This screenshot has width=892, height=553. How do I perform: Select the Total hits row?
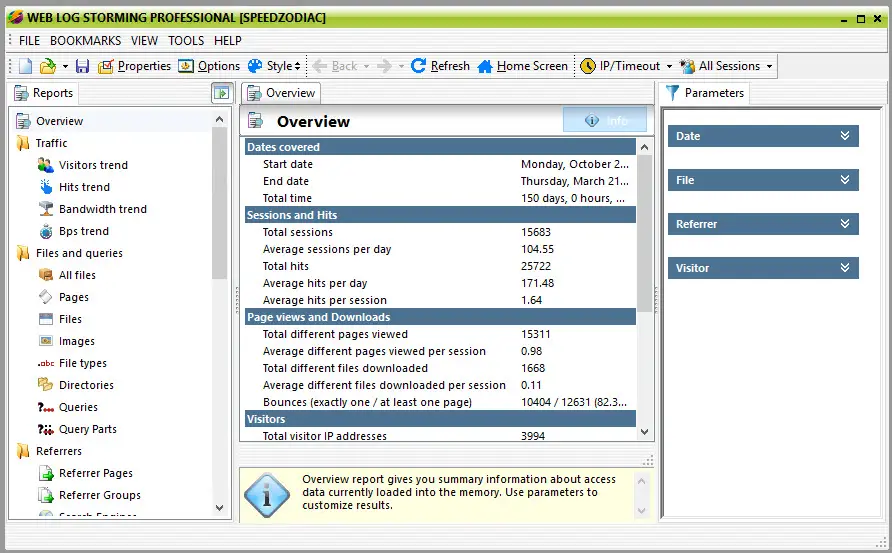pyautogui.click(x=440, y=266)
